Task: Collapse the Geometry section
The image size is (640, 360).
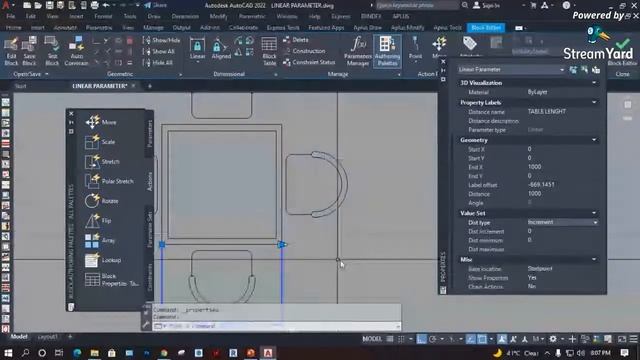Action: tap(594, 140)
